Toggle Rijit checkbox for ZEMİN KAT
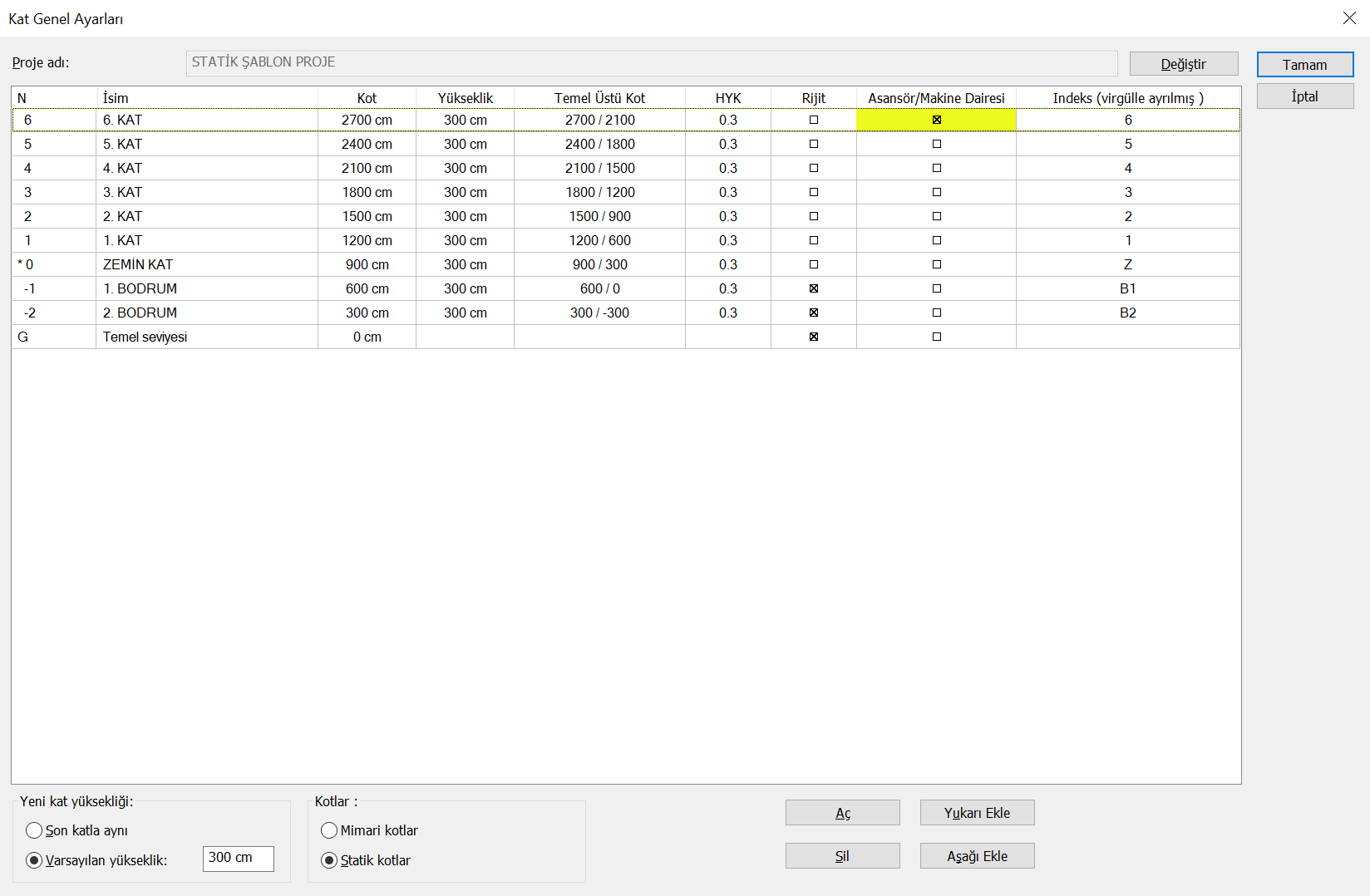 (x=814, y=264)
